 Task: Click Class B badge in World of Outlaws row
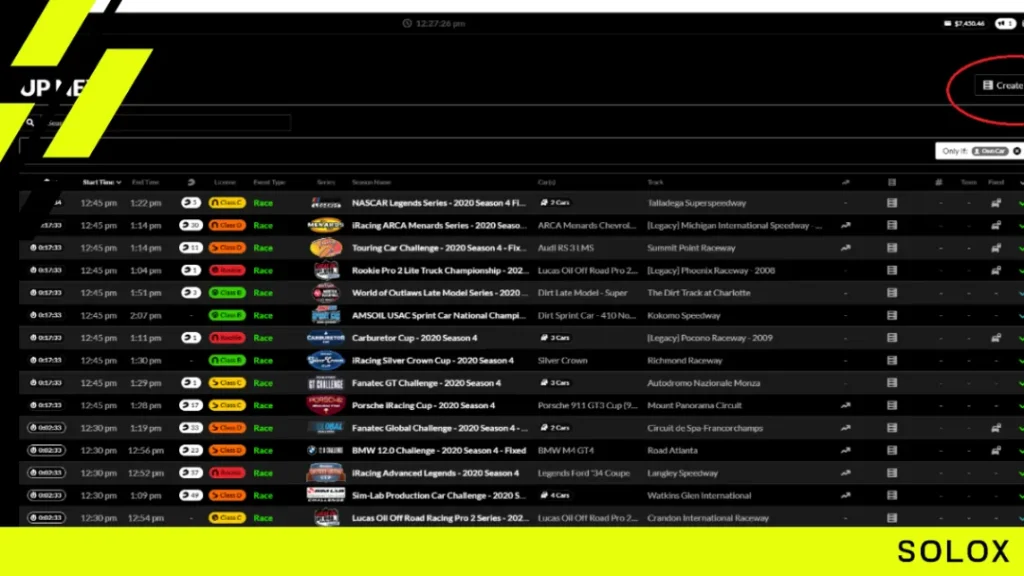(227, 293)
